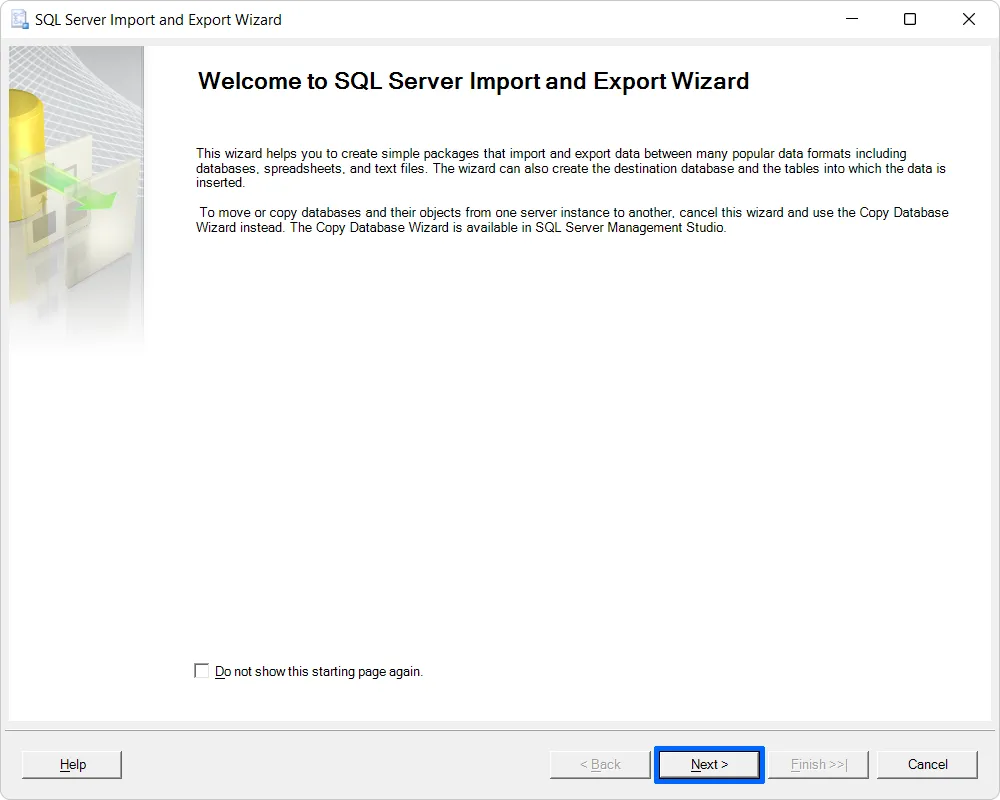Click the 'SQL Server Import and Export Wizard' title text
1000x800 pixels.
158,20
